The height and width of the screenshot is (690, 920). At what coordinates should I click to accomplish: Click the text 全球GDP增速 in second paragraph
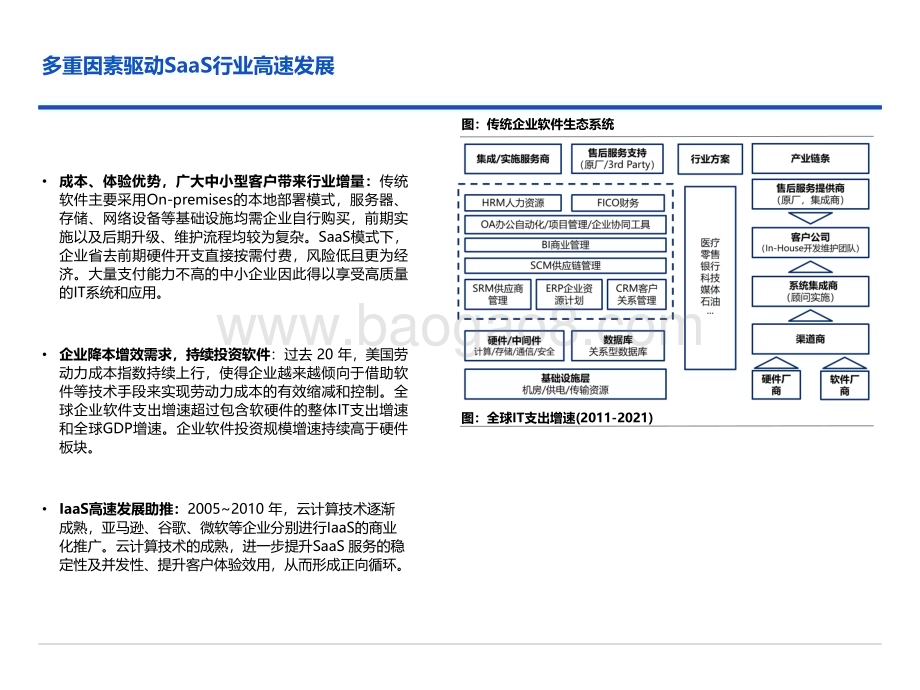pyautogui.click(x=118, y=429)
